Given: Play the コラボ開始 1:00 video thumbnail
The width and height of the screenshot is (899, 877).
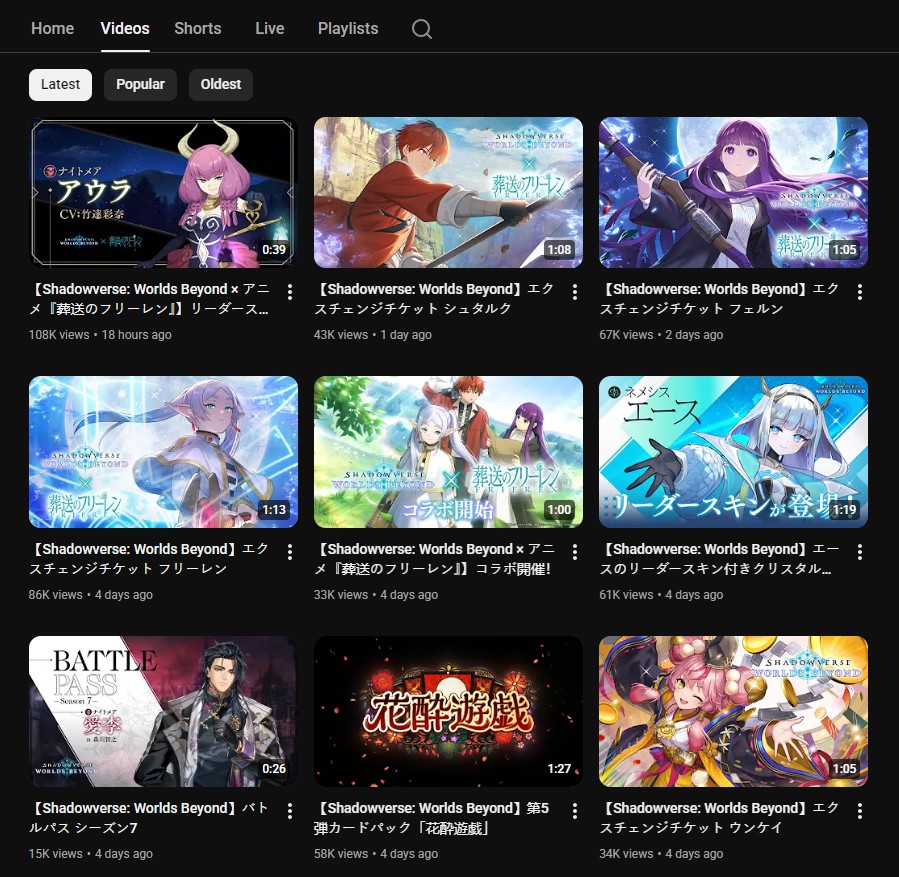Looking at the screenshot, I should pyautogui.click(x=448, y=452).
